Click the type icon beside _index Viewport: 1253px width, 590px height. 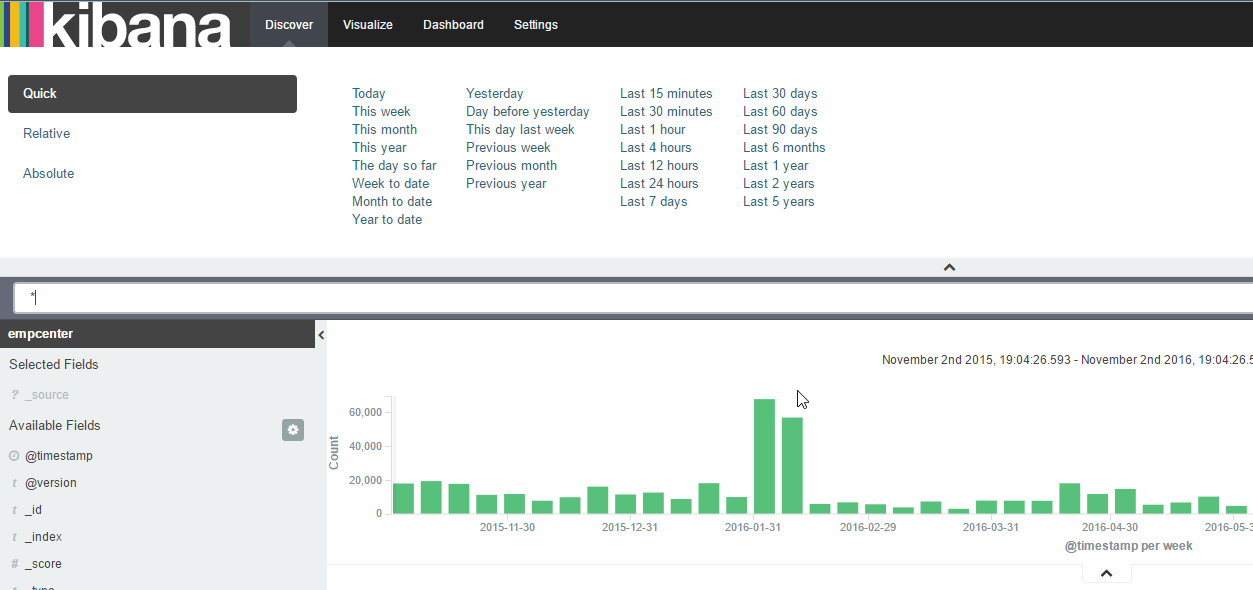14,537
